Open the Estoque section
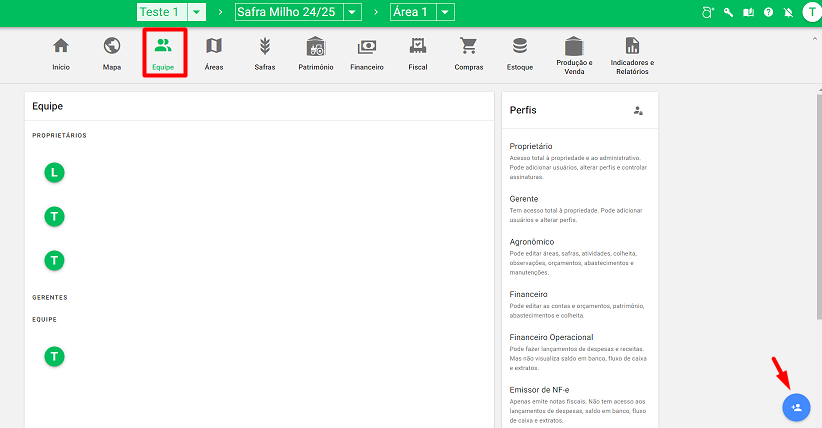Image resolution: width=822 pixels, height=428 pixels. pos(519,52)
